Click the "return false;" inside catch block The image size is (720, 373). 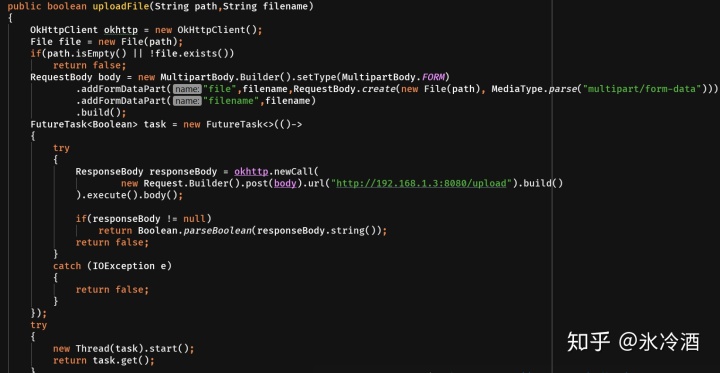pyautogui.click(x=112, y=289)
